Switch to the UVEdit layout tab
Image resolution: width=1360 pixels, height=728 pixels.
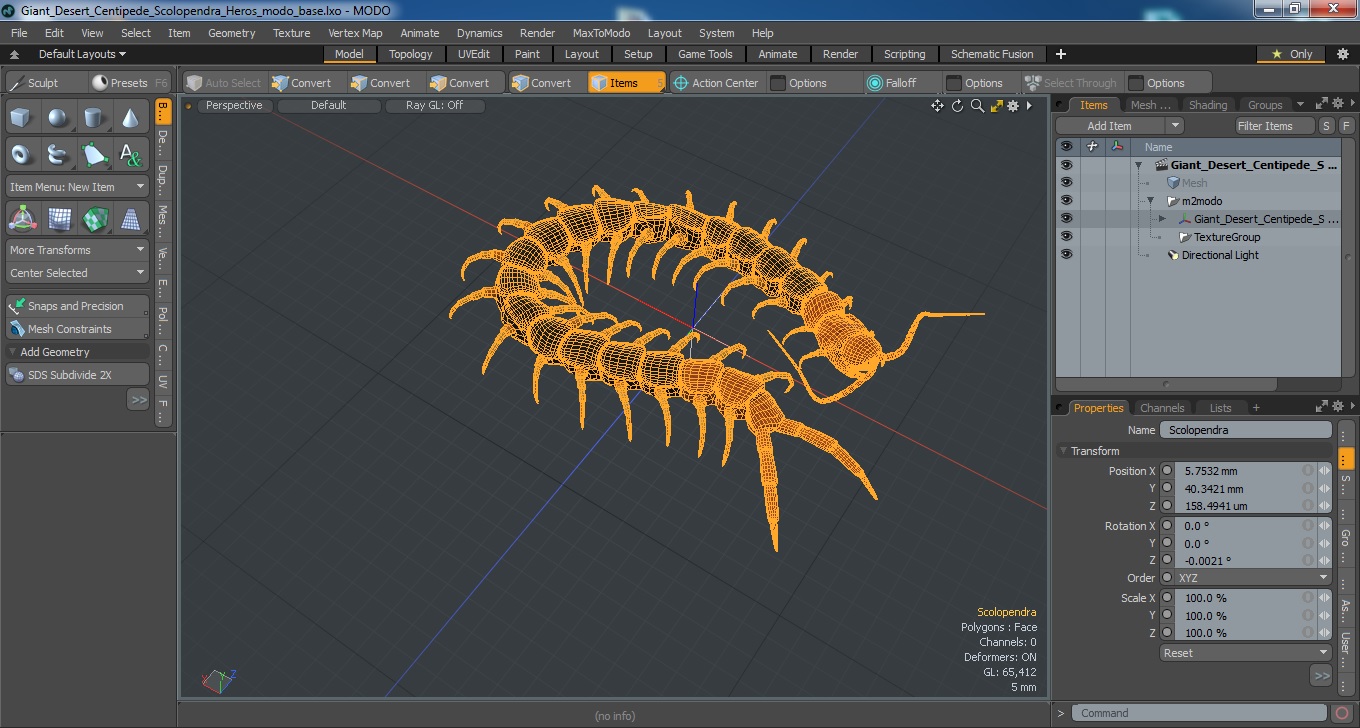[474, 54]
